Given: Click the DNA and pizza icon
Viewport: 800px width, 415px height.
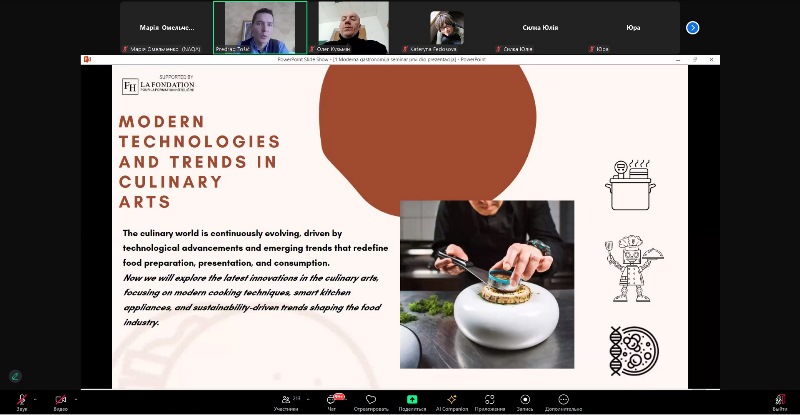Looking at the screenshot, I should pos(634,351).
